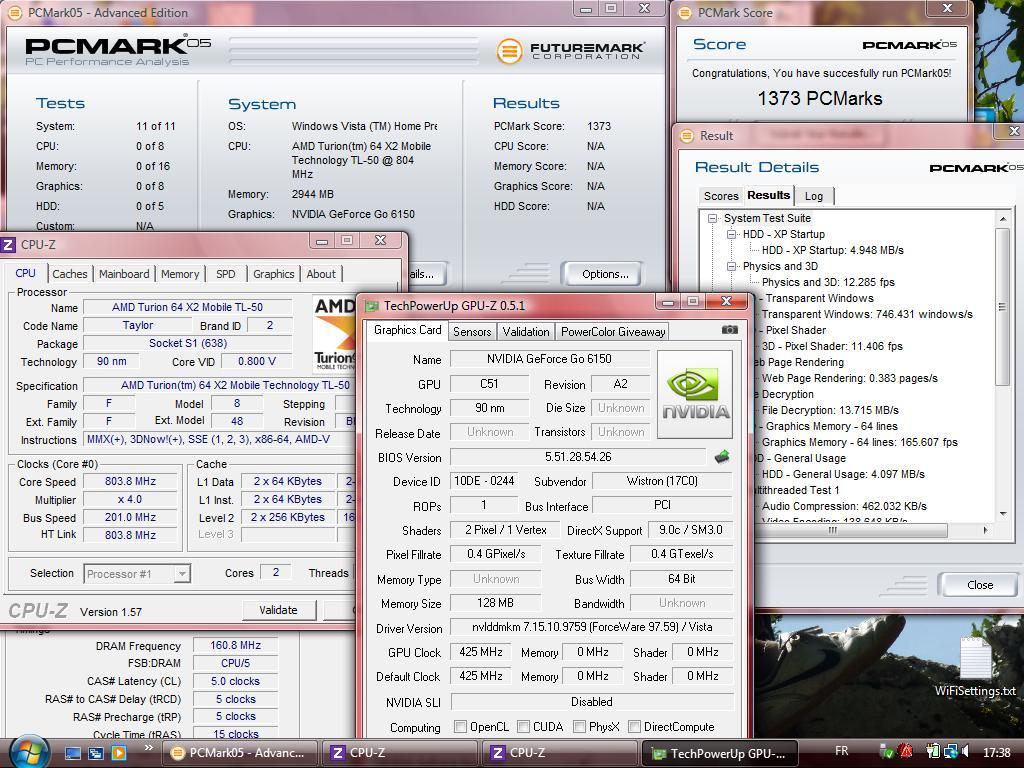
Task: Click the BIOS save chip icon in GPU-Z
Action: (x=722, y=456)
